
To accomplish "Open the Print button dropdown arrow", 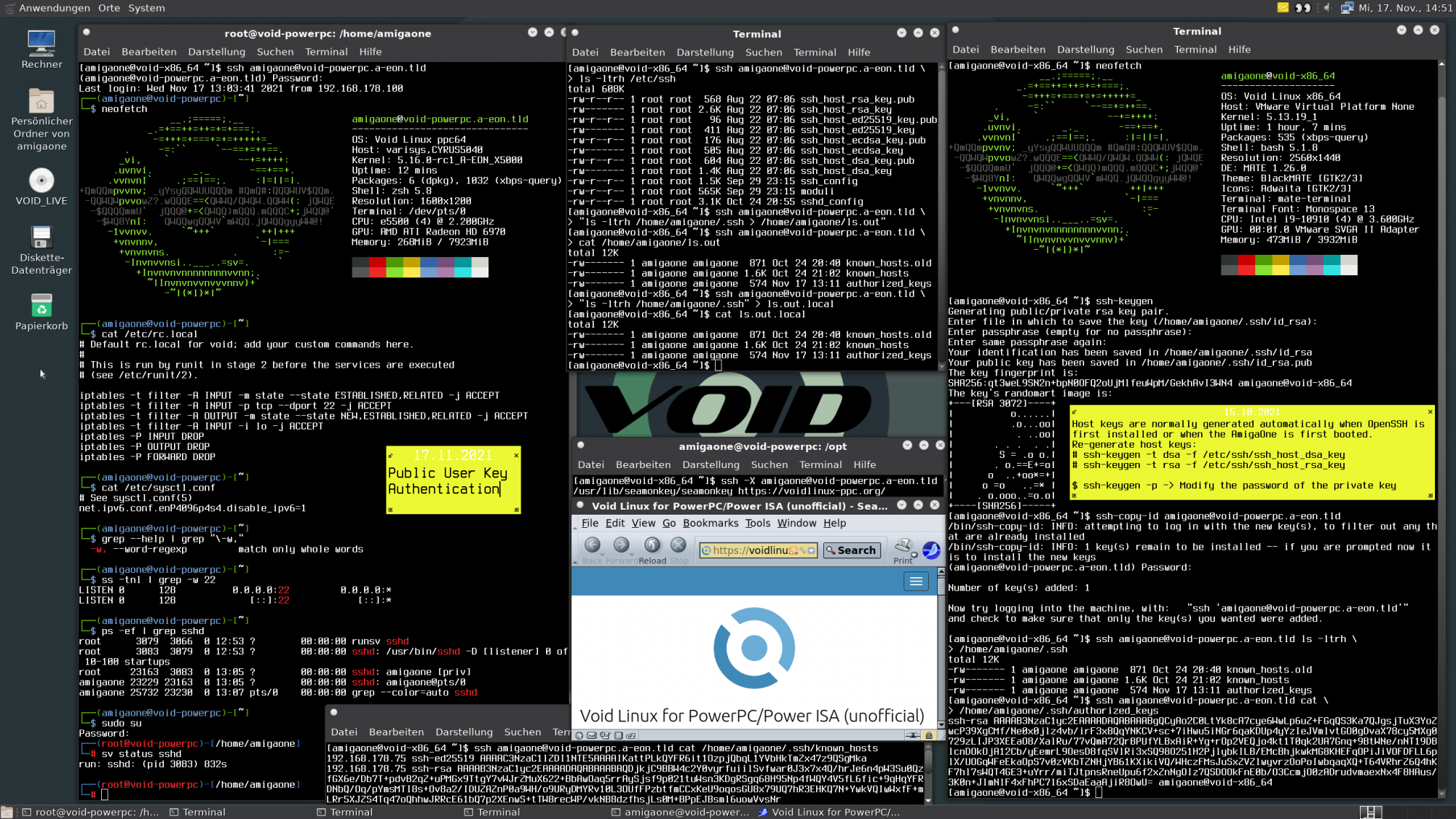I will [x=914, y=555].
